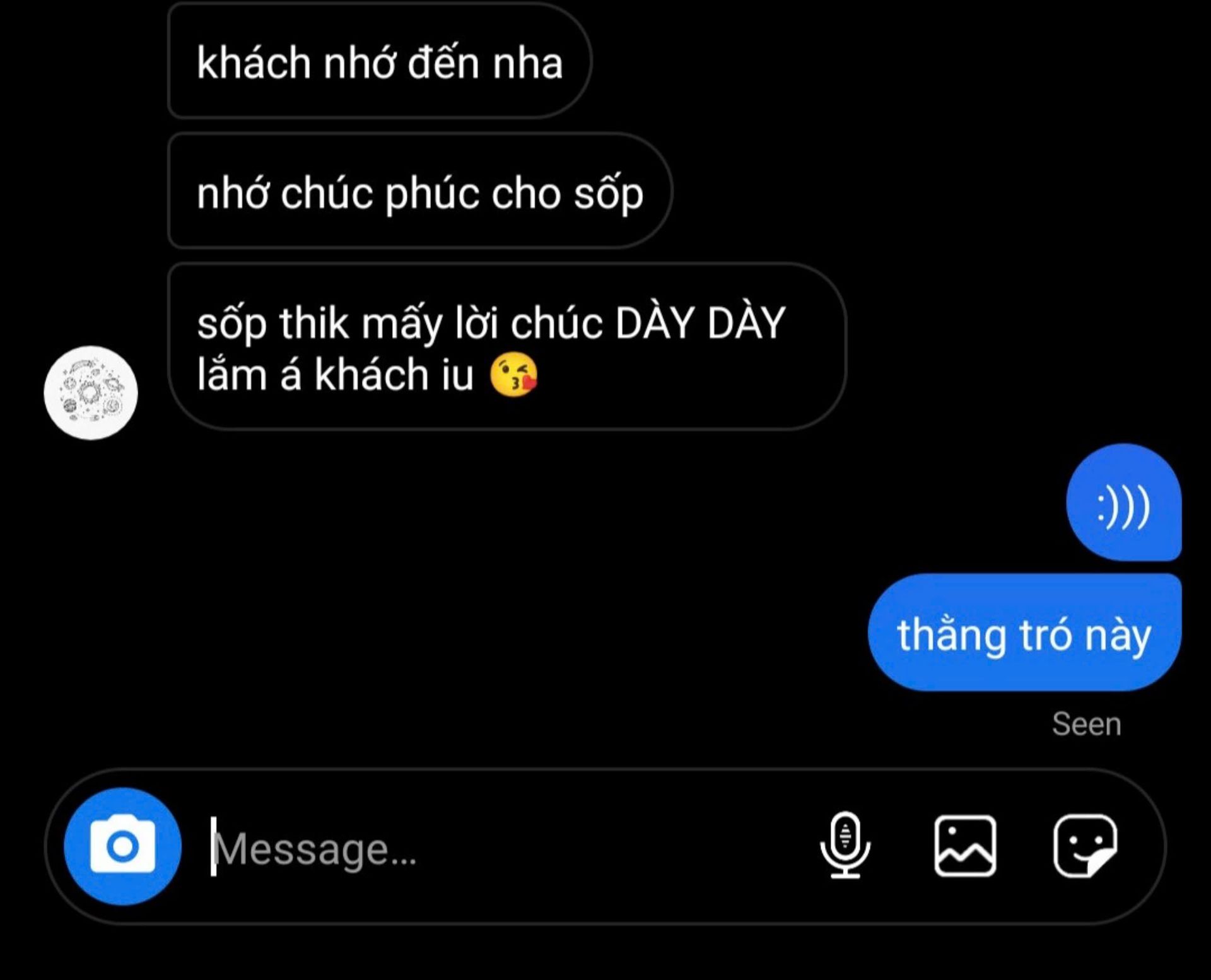The width and height of the screenshot is (1211, 980).
Task: Tap the kissing face emoji in message
Action: pos(514,375)
